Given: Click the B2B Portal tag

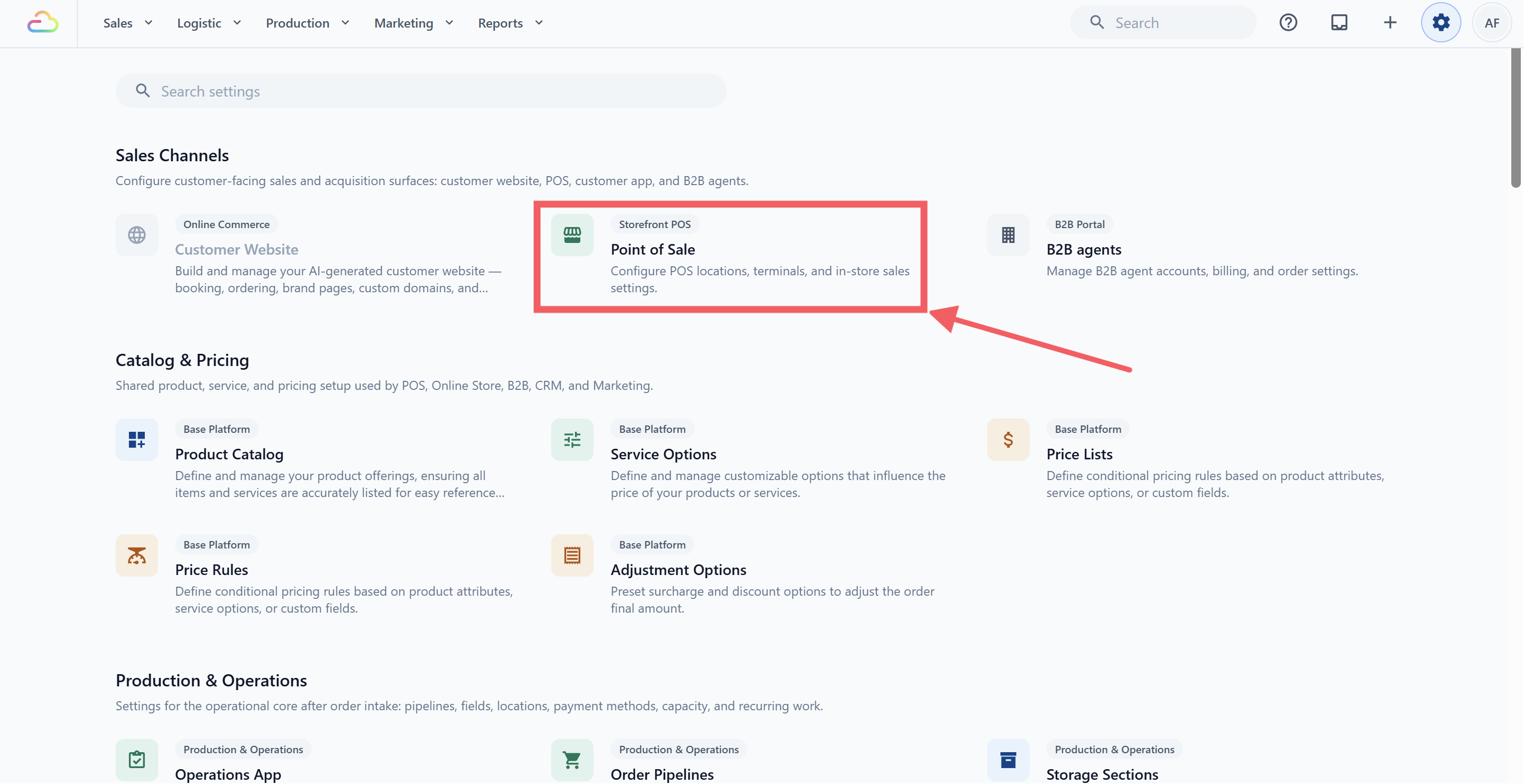Looking at the screenshot, I should pyautogui.click(x=1079, y=224).
